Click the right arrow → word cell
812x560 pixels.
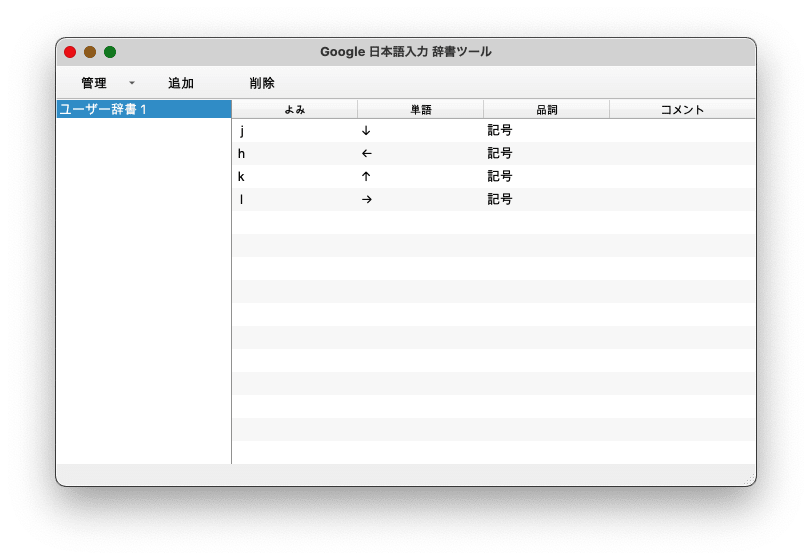click(420, 199)
